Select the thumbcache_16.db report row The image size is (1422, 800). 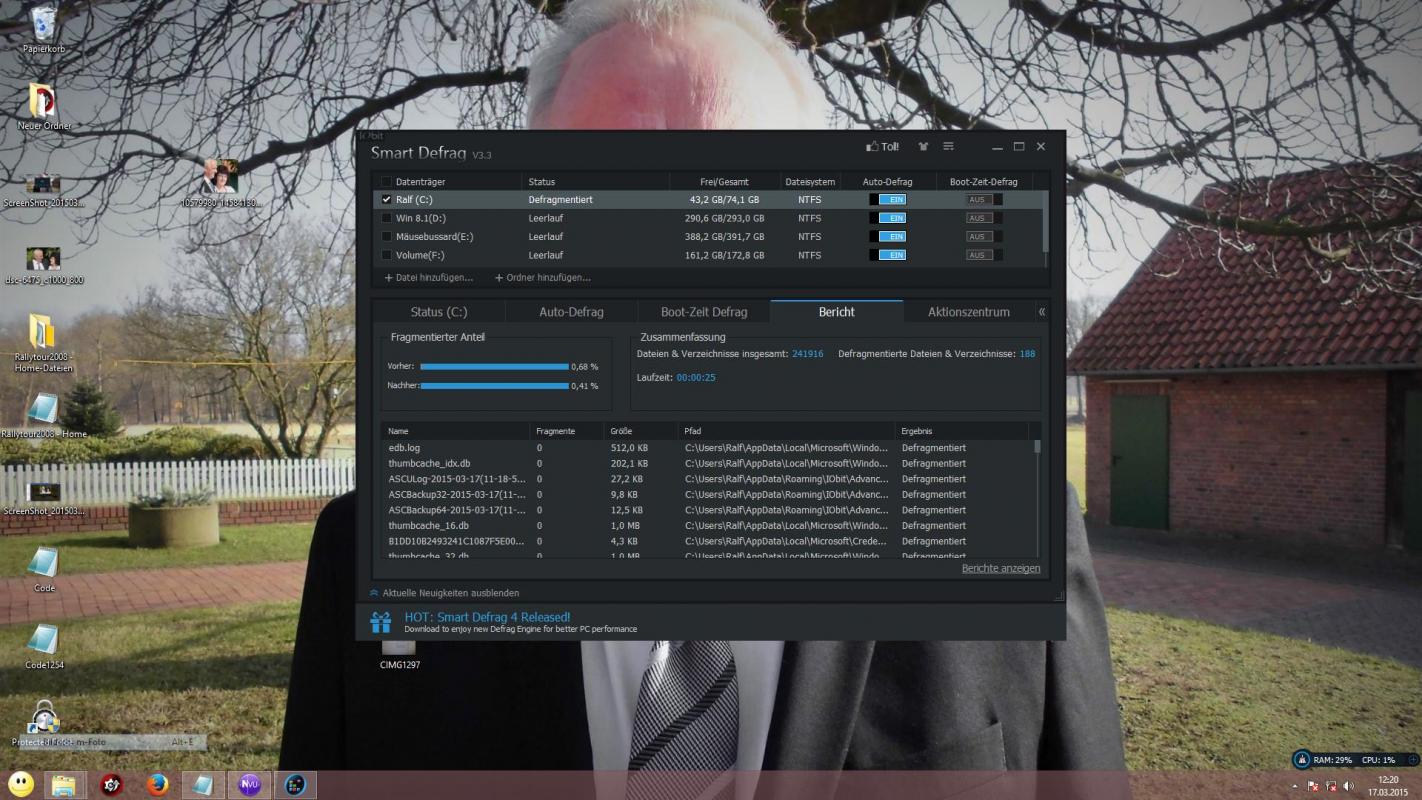pos(706,526)
